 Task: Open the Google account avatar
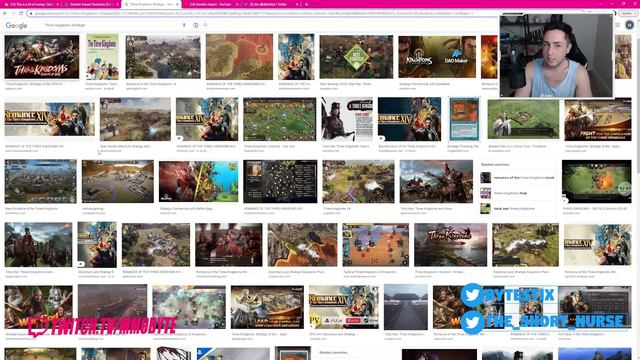tap(629, 25)
